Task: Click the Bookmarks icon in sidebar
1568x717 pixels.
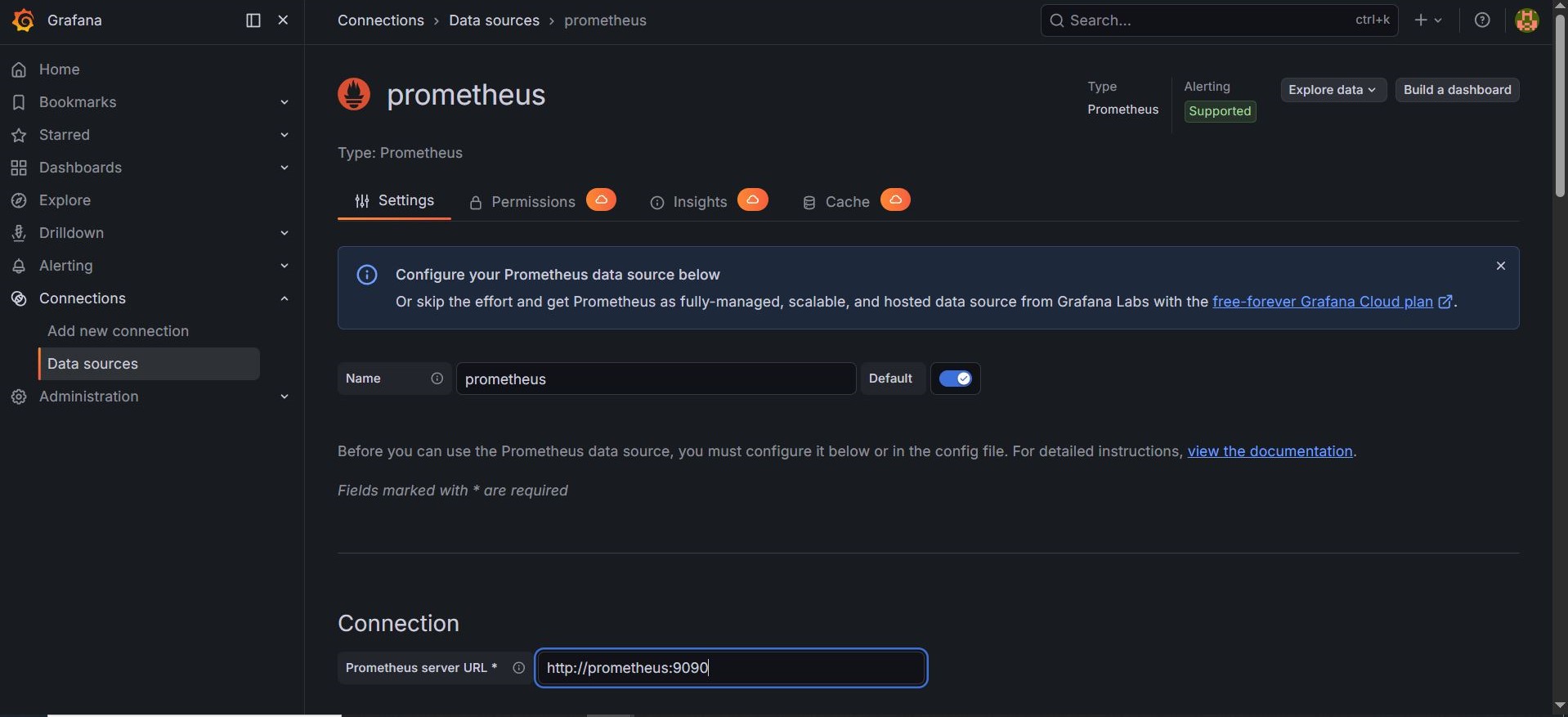Action: point(19,102)
